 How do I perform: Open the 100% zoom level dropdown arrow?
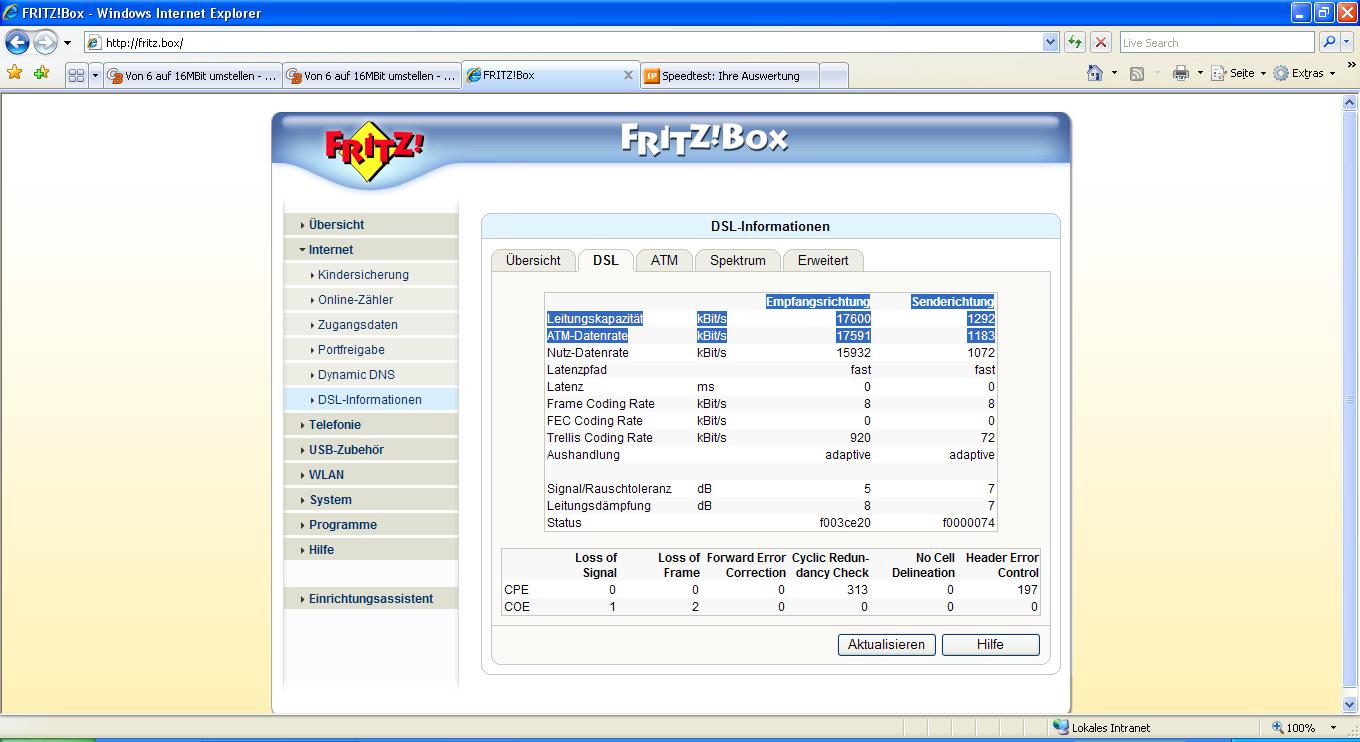pyautogui.click(x=1333, y=728)
